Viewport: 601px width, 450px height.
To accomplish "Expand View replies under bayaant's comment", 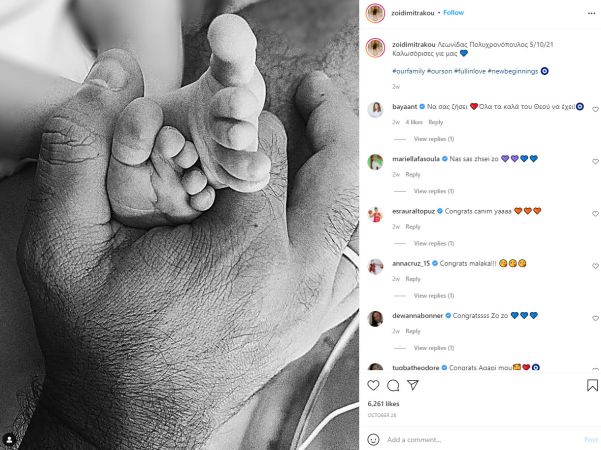I will click(434, 139).
